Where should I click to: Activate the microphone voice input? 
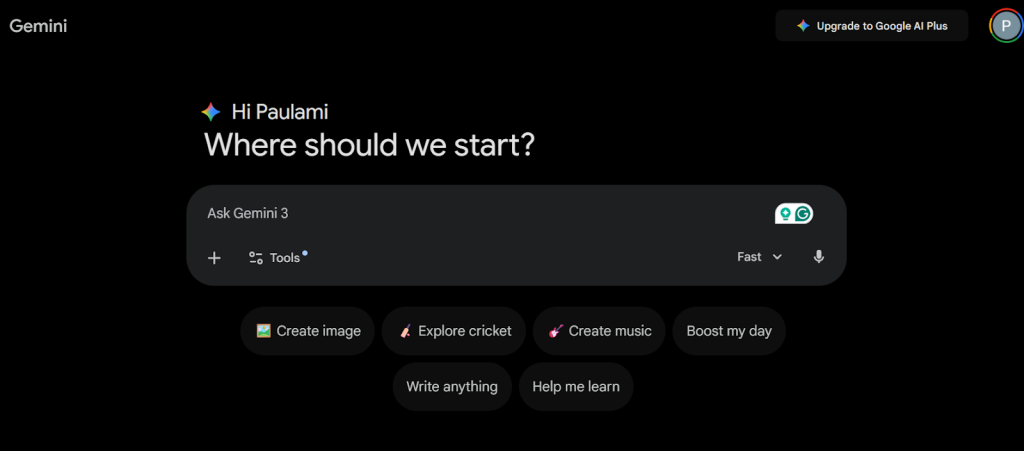pos(819,257)
